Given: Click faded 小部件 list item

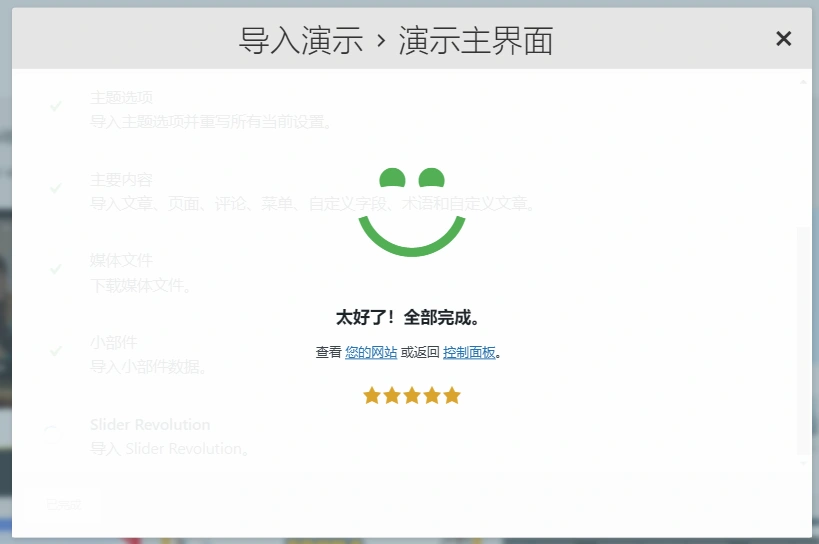Looking at the screenshot, I should tap(148, 354).
